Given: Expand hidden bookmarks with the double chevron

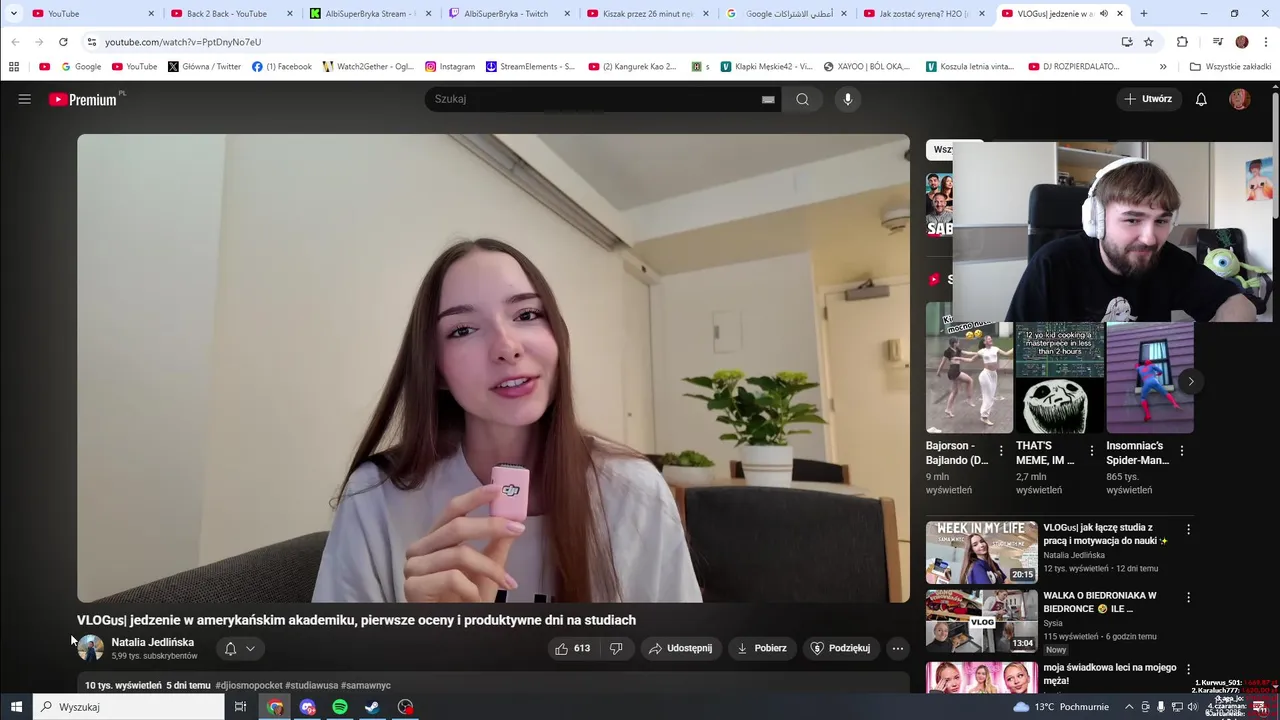Looking at the screenshot, I should coord(1163,67).
